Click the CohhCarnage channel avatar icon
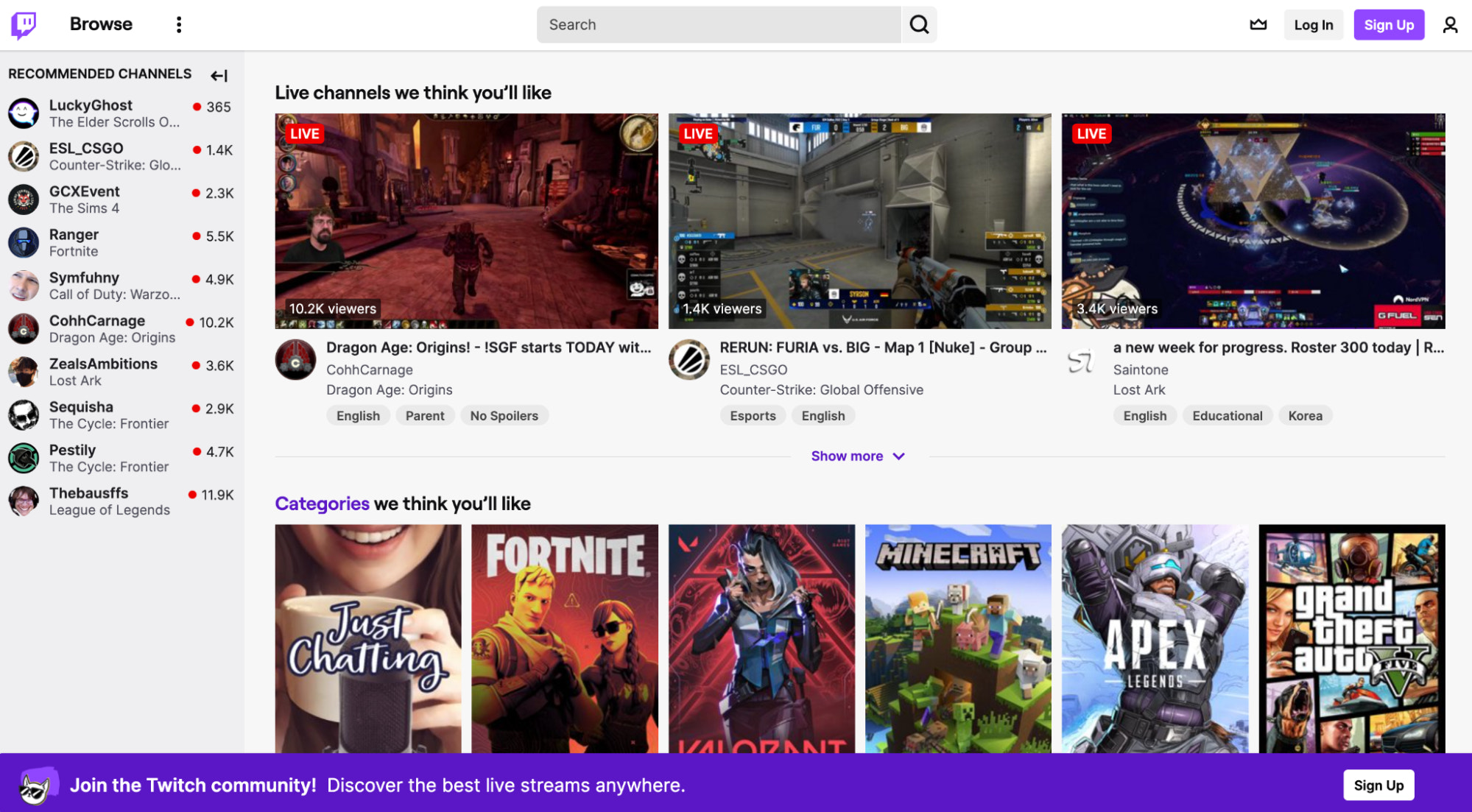Viewport: 1472px width, 812px height. click(23, 329)
